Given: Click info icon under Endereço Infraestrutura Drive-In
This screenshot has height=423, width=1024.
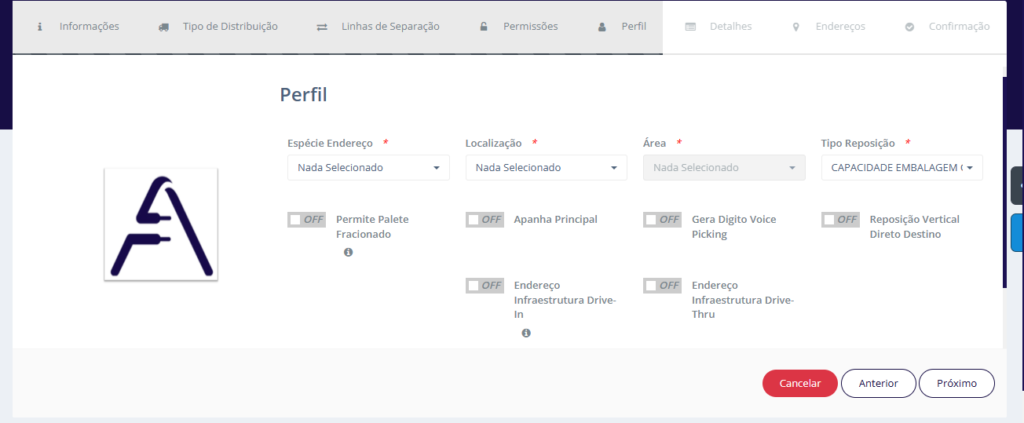Looking at the screenshot, I should click(x=526, y=333).
